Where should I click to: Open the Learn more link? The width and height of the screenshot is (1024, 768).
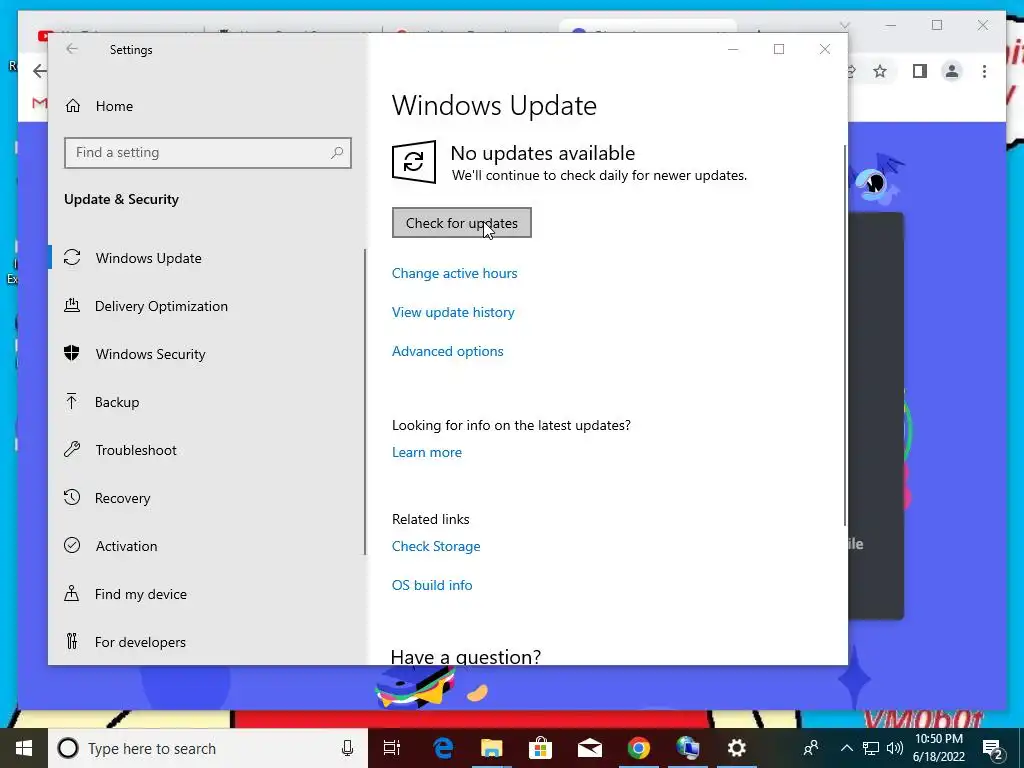coord(426,452)
